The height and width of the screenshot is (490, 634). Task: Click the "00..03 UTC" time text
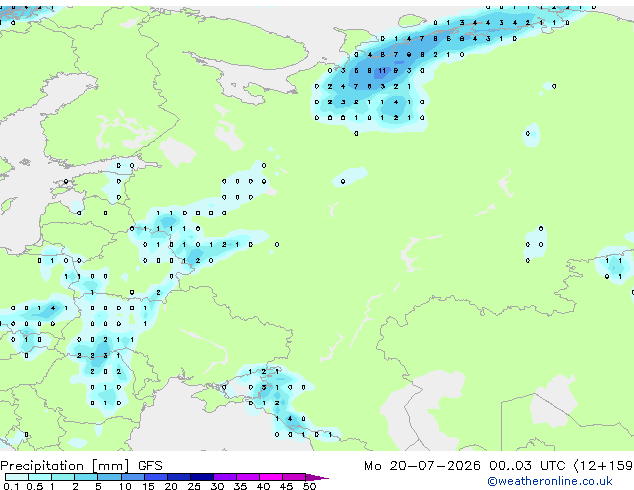click(x=527, y=466)
